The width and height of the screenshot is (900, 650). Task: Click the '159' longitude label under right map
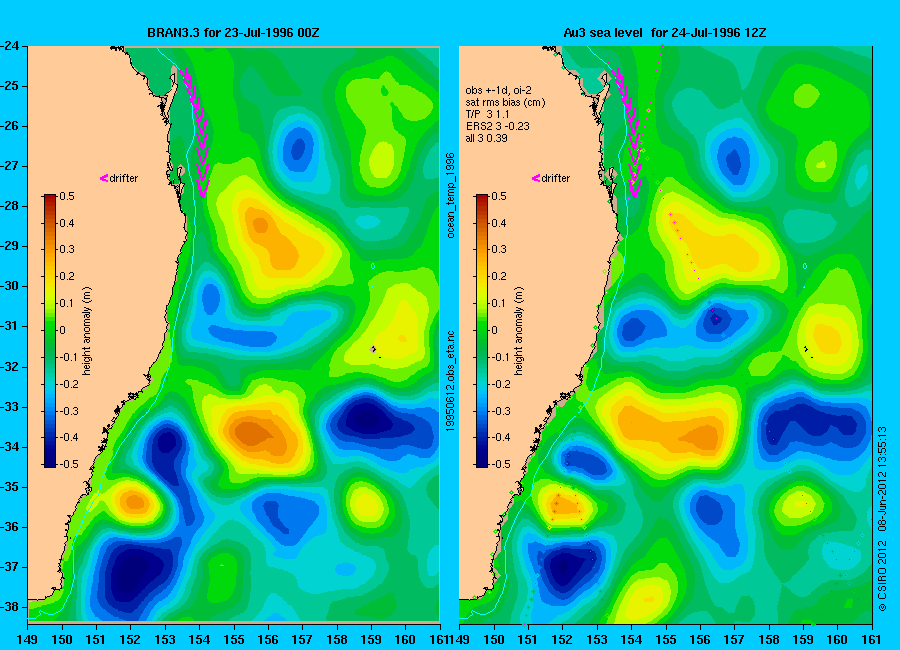tap(803, 640)
